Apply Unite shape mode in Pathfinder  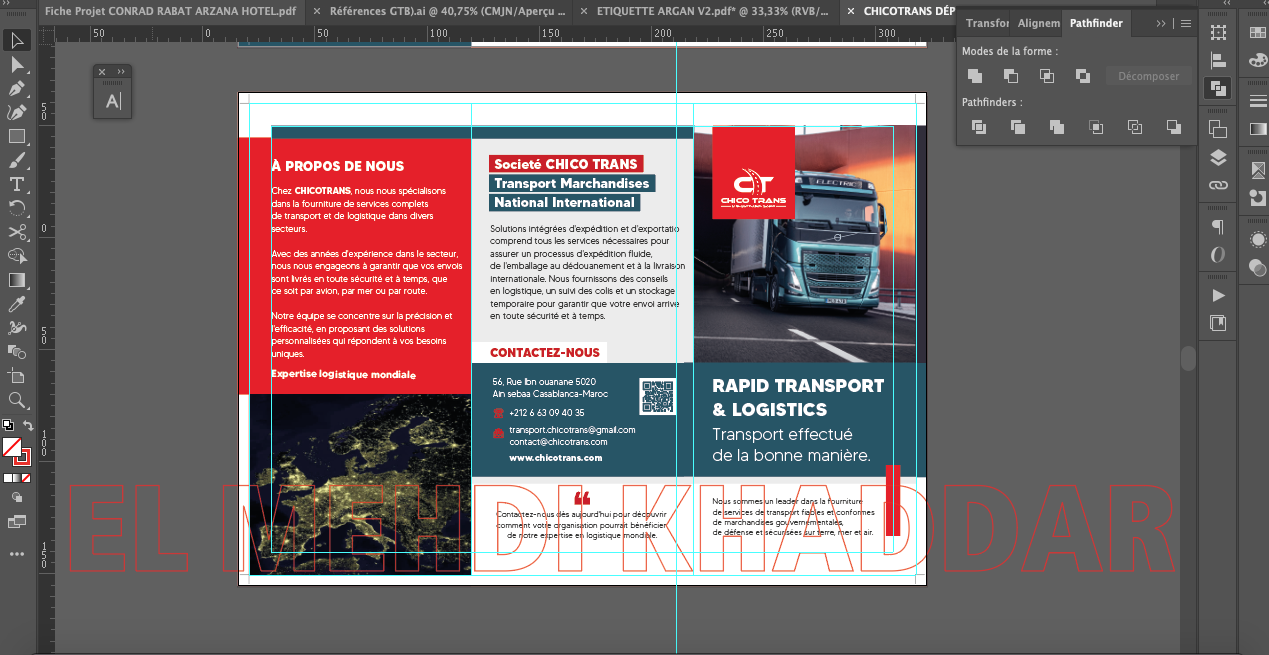tap(975, 76)
